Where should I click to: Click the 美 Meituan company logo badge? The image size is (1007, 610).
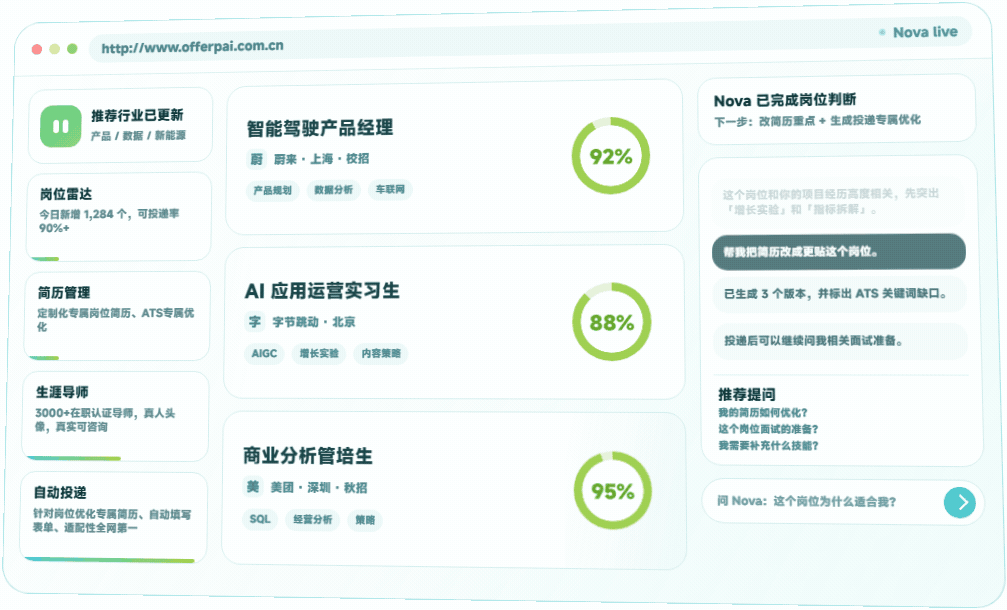253,487
